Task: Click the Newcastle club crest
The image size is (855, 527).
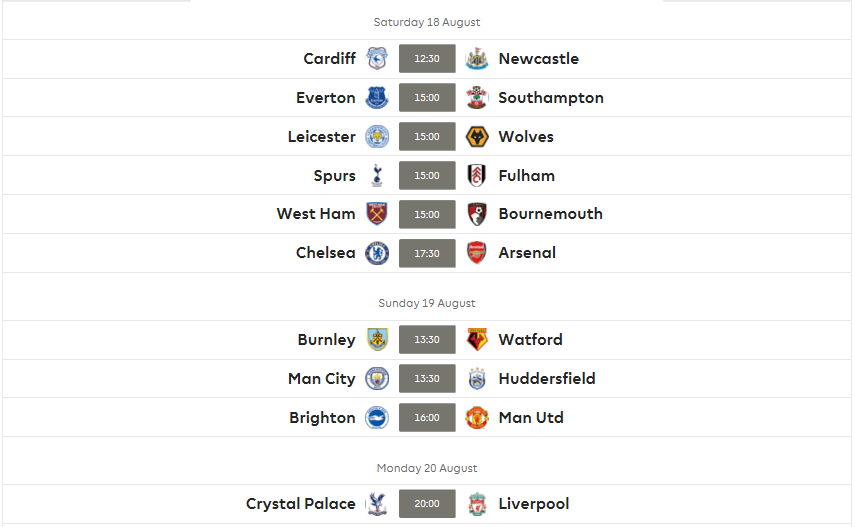Action: click(x=477, y=58)
